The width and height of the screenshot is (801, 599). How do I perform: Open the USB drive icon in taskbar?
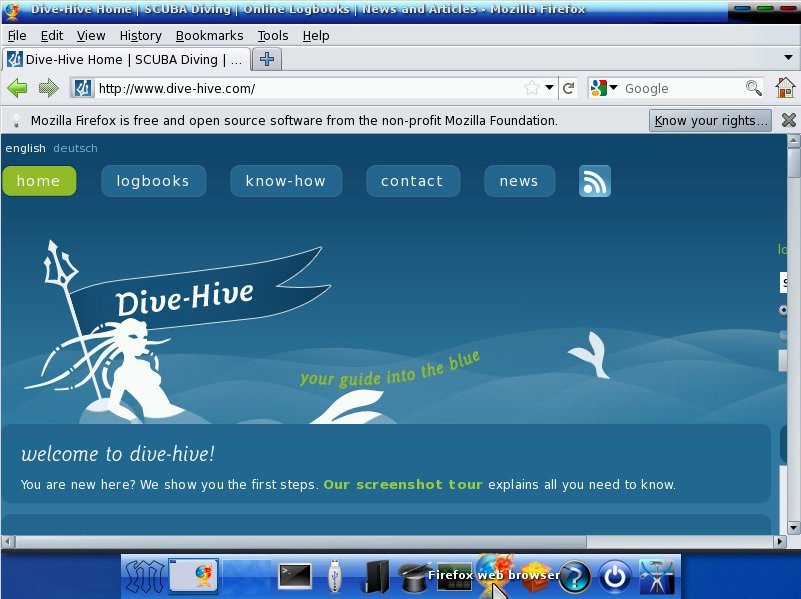(x=334, y=576)
